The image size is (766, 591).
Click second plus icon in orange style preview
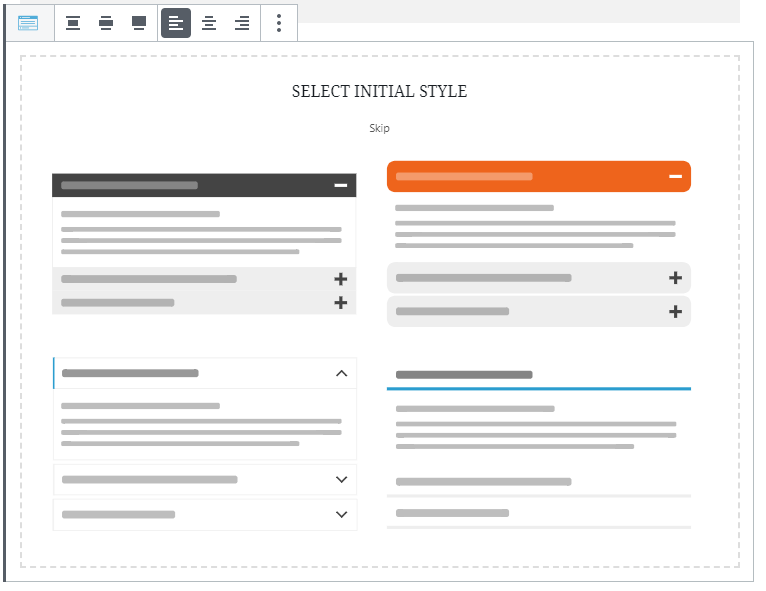[676, 311]
